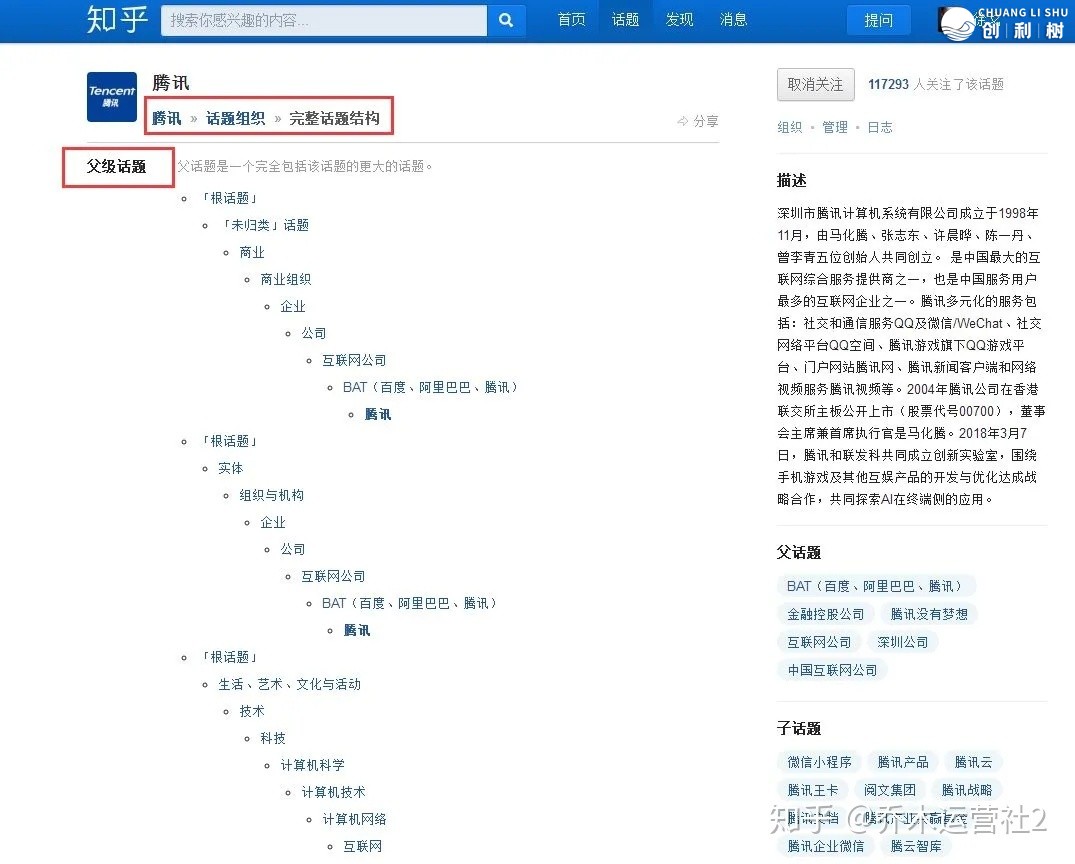
Task: Open the 组织 link under follower count
Action: (790, 128)
